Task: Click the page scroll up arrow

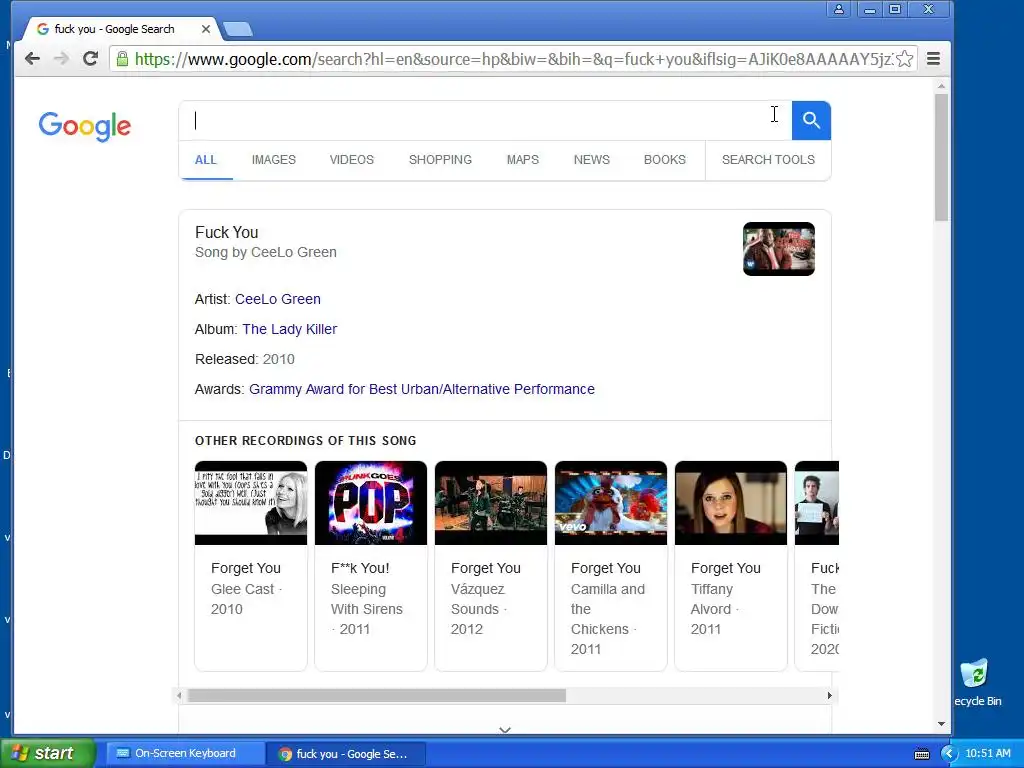Action: [941, 86]
